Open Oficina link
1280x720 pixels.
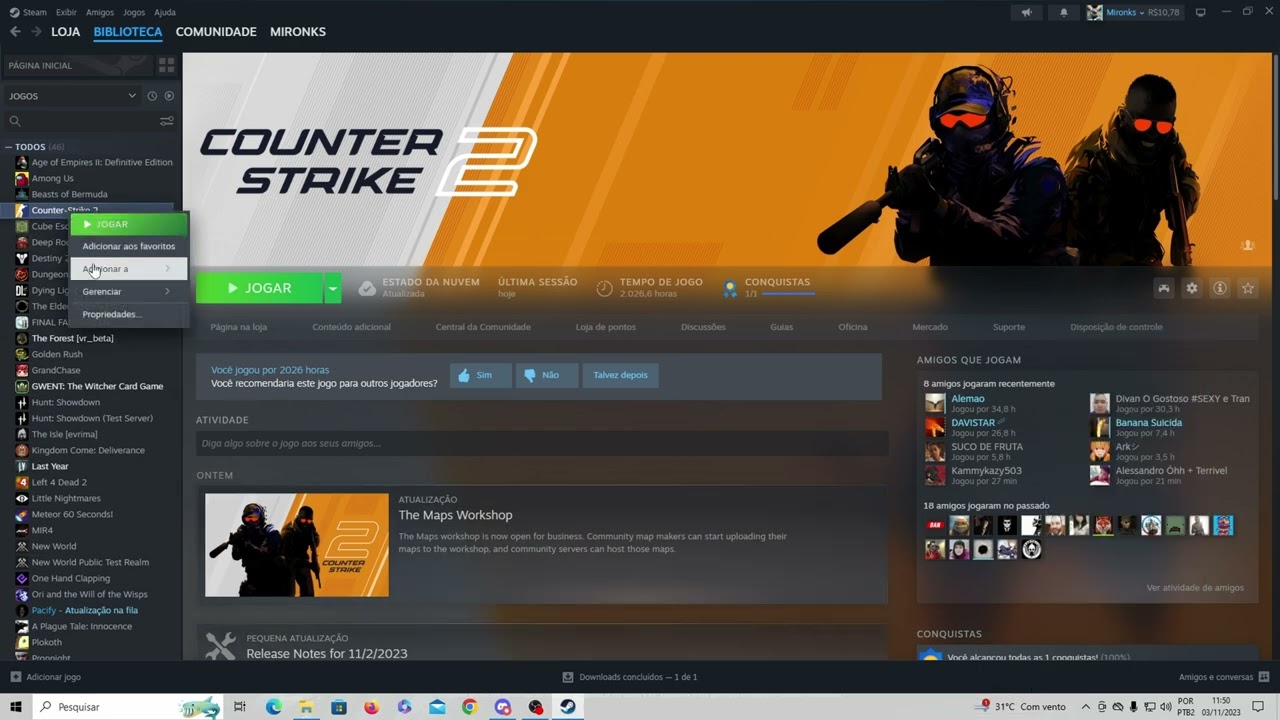click(x=853, y=327)
